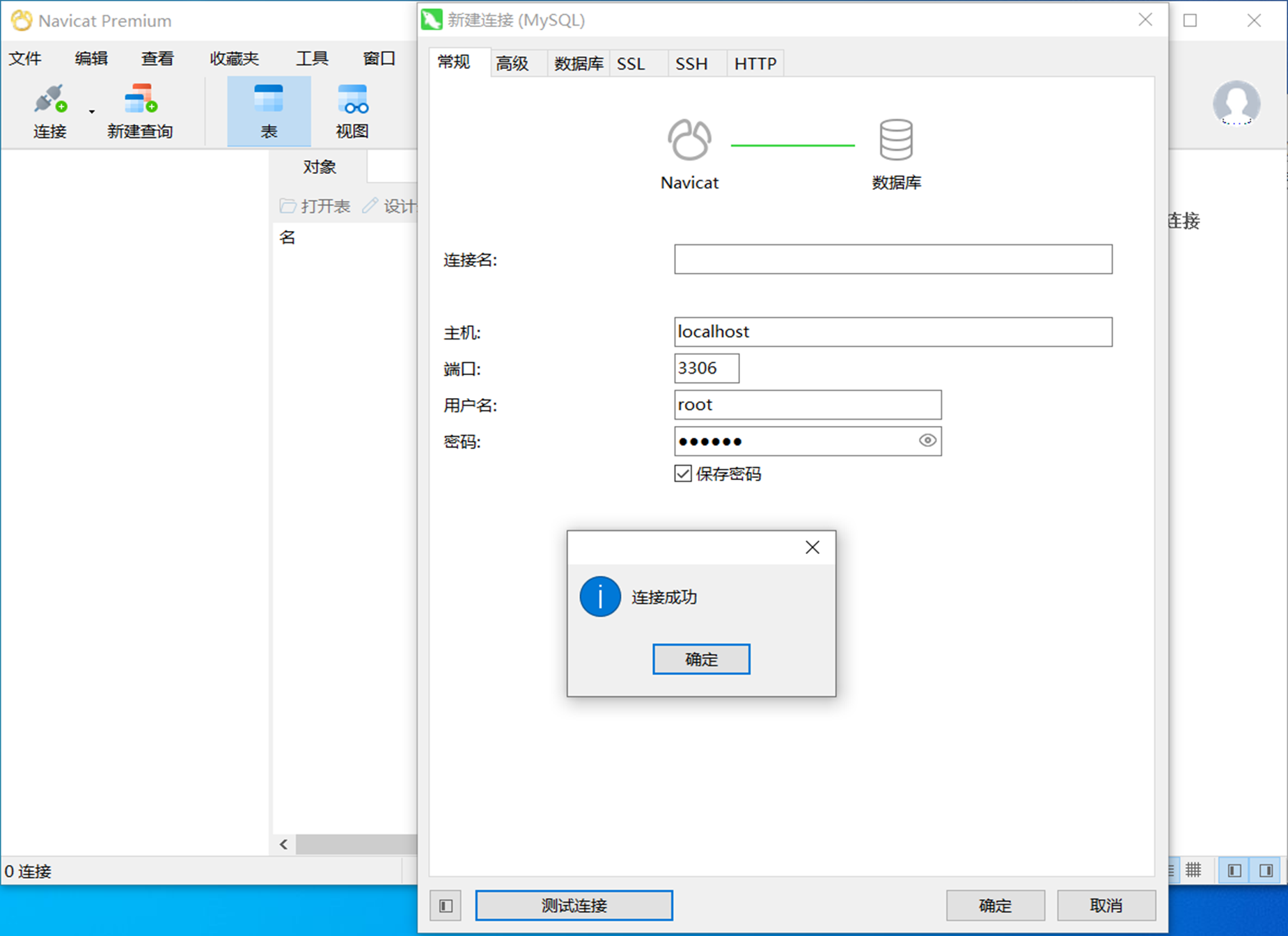The image size is (1288, 936).
Task: Click the 主机 localhost field
Action: pyautogui.click(x=893, y=332)
